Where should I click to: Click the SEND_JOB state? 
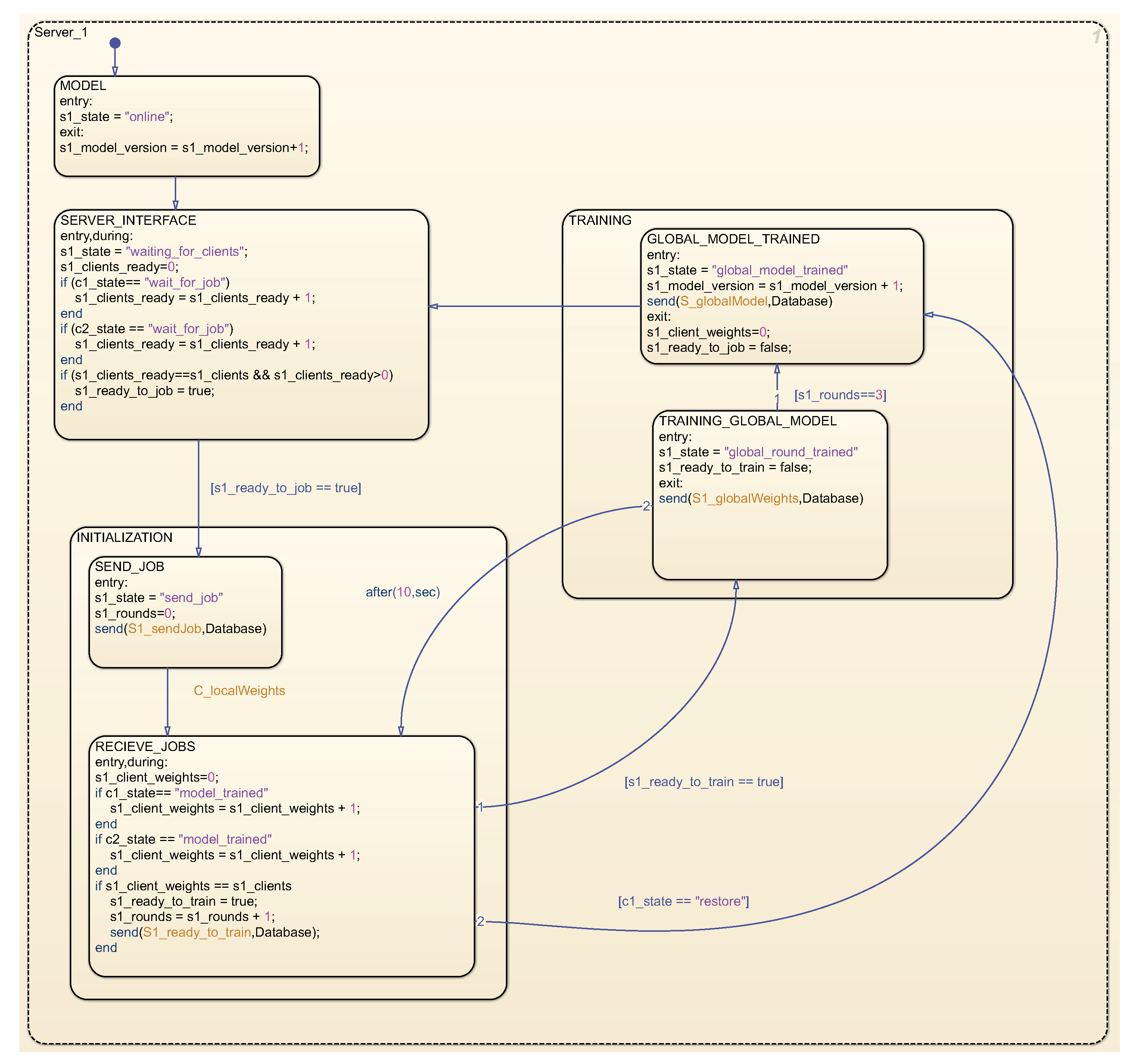point(185,612)
